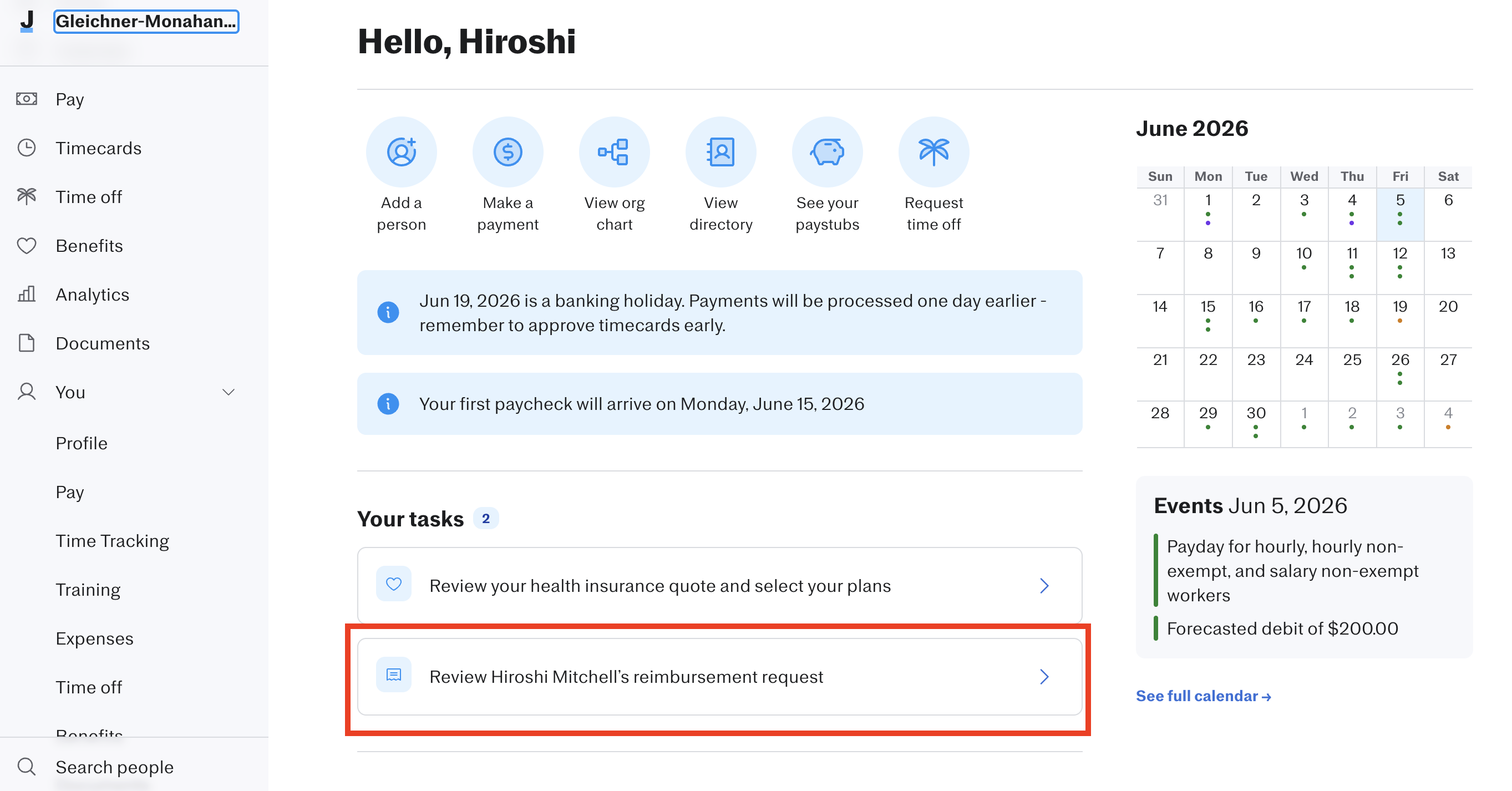The image size is (1512, 791).
Task: Click the Request time off palm icon
Action: 933,151
